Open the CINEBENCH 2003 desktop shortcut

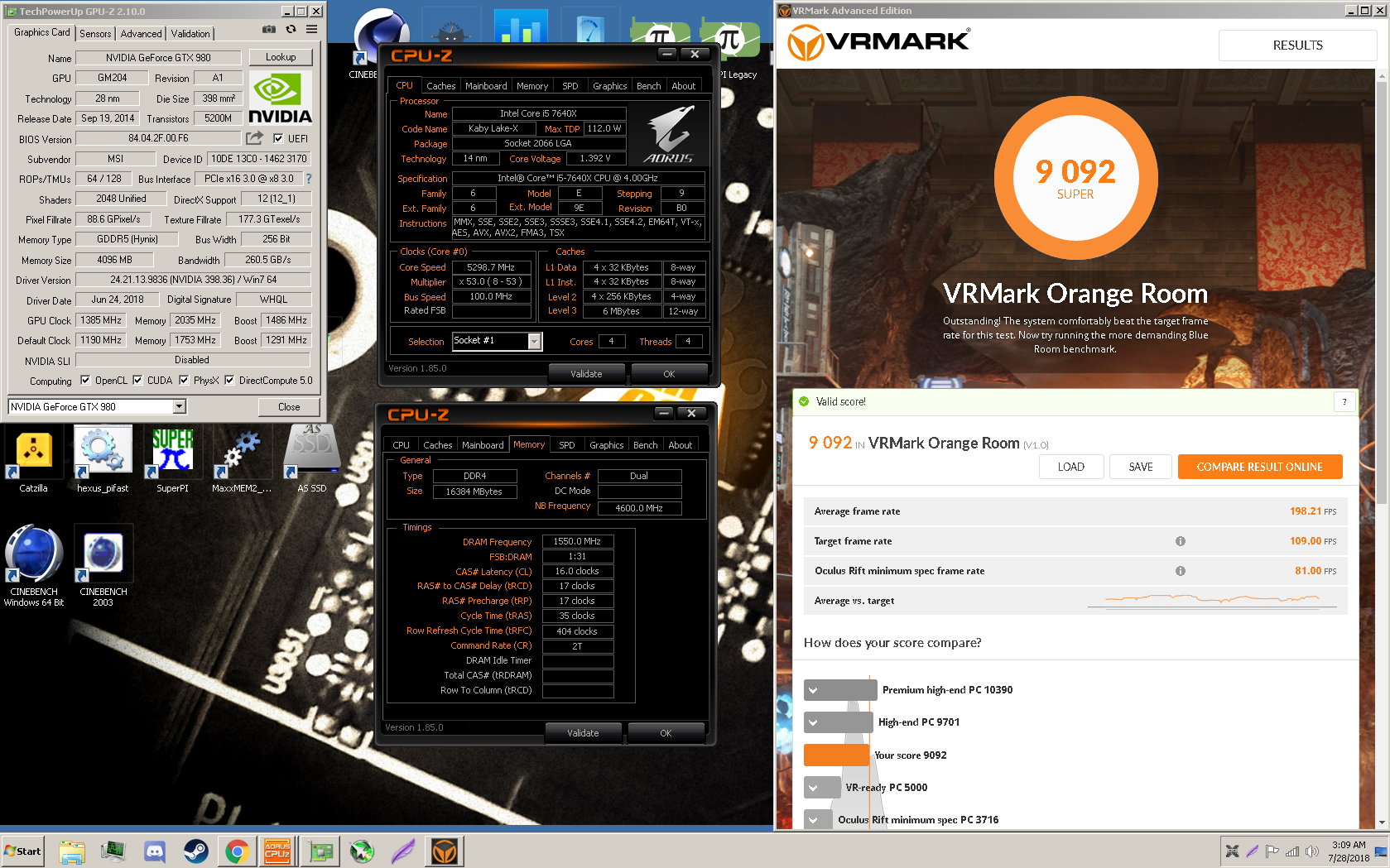click(103, 566)
